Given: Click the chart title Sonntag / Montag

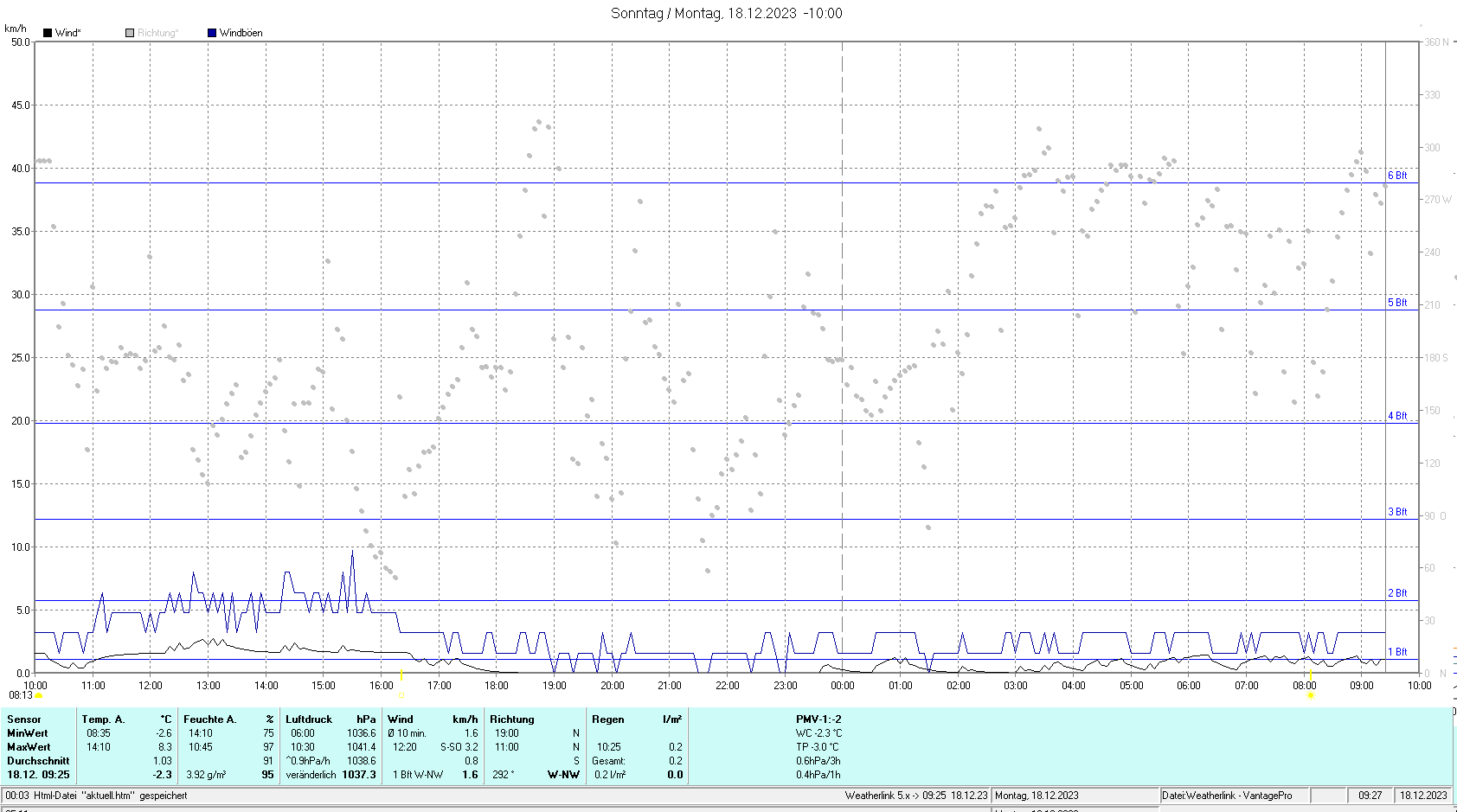Looking at the screenshot, I should [726, 13].
